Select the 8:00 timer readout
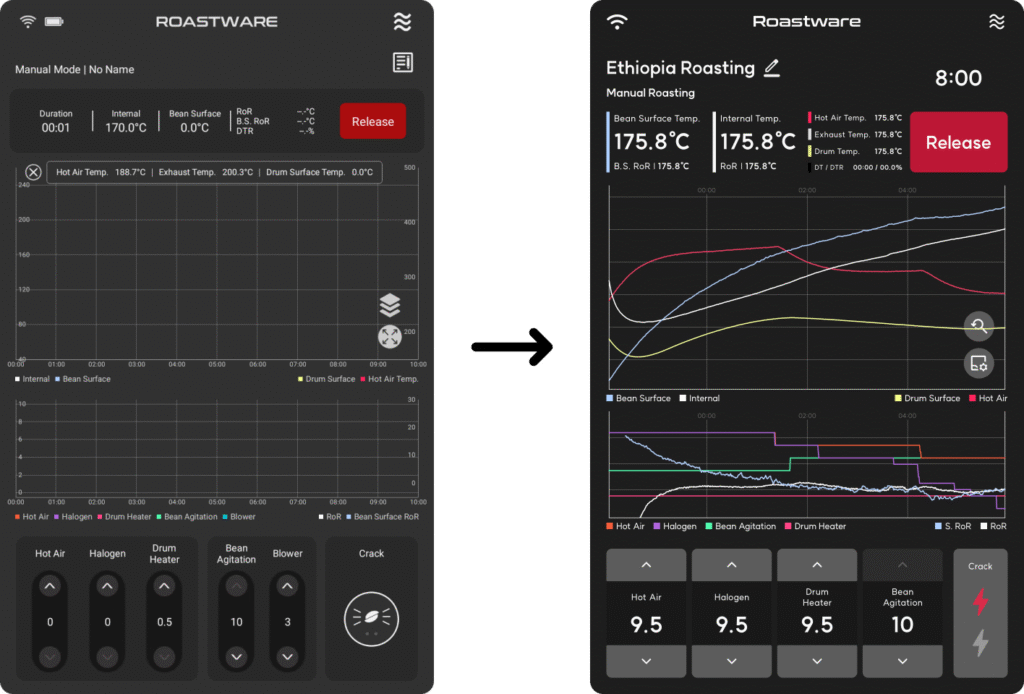 coord(958,78)
